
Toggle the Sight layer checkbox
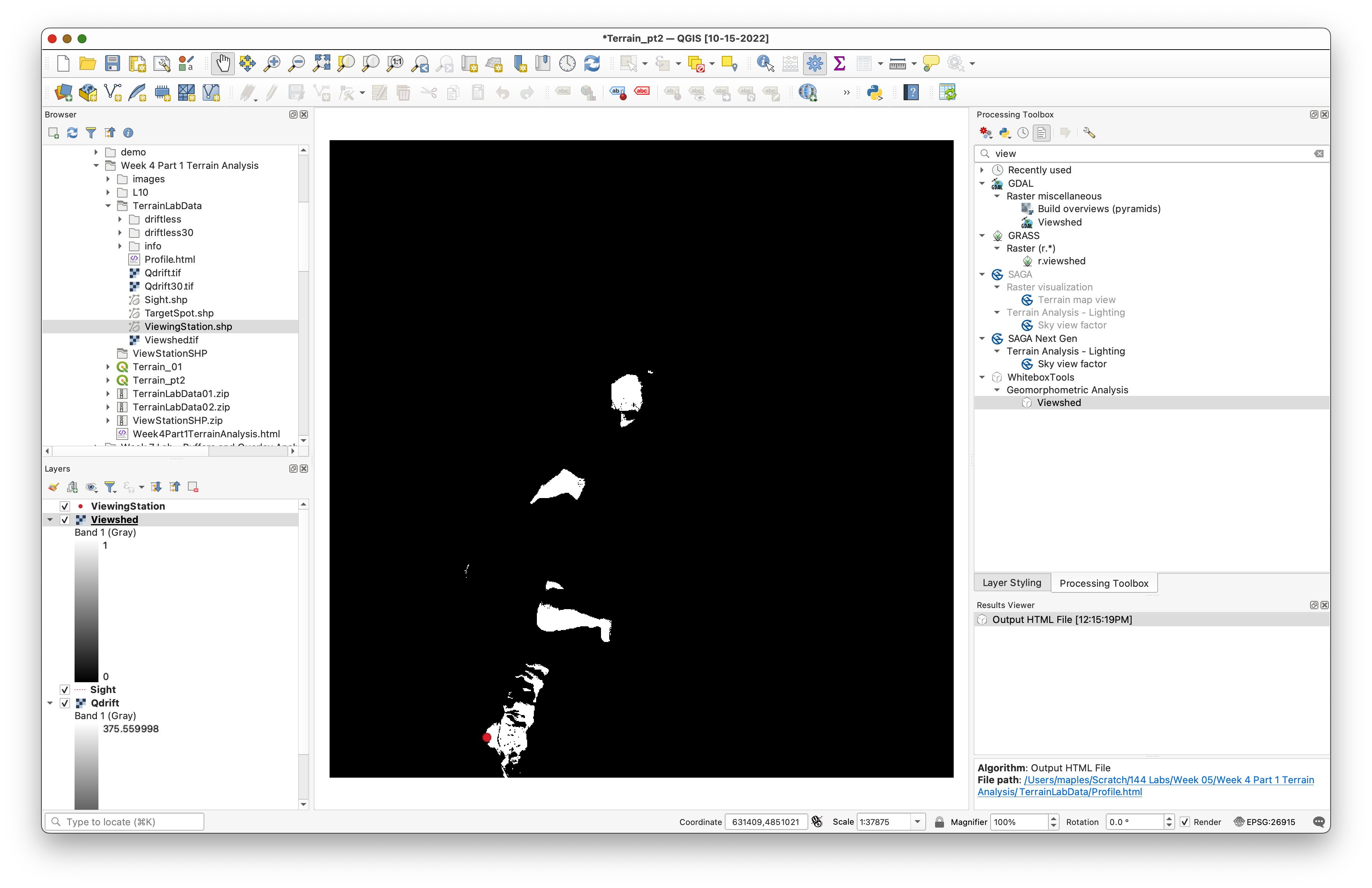(x=65, y=690)
